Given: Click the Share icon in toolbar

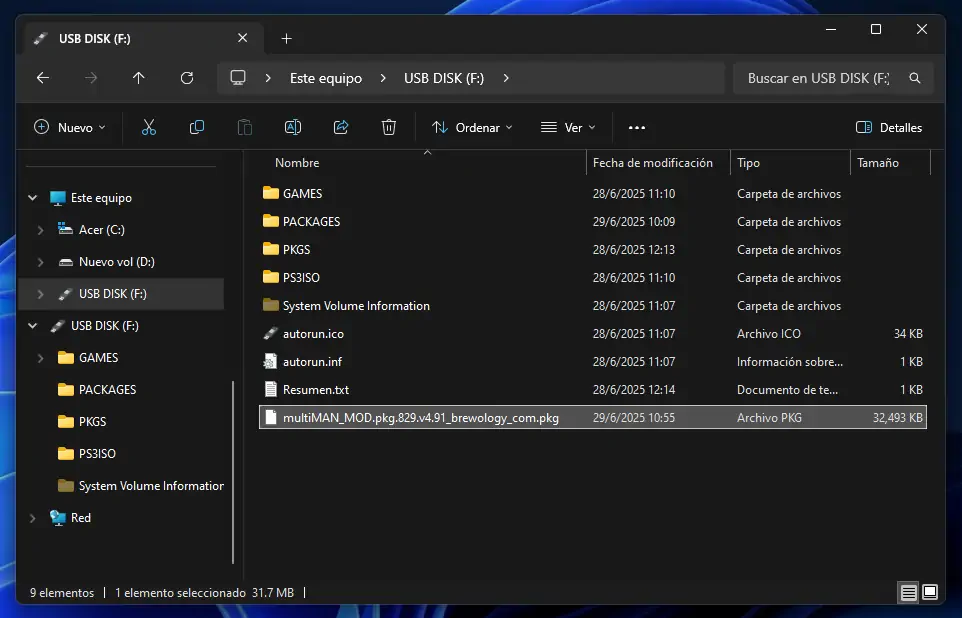Looking at the screenshot, I should coord(341,127).
